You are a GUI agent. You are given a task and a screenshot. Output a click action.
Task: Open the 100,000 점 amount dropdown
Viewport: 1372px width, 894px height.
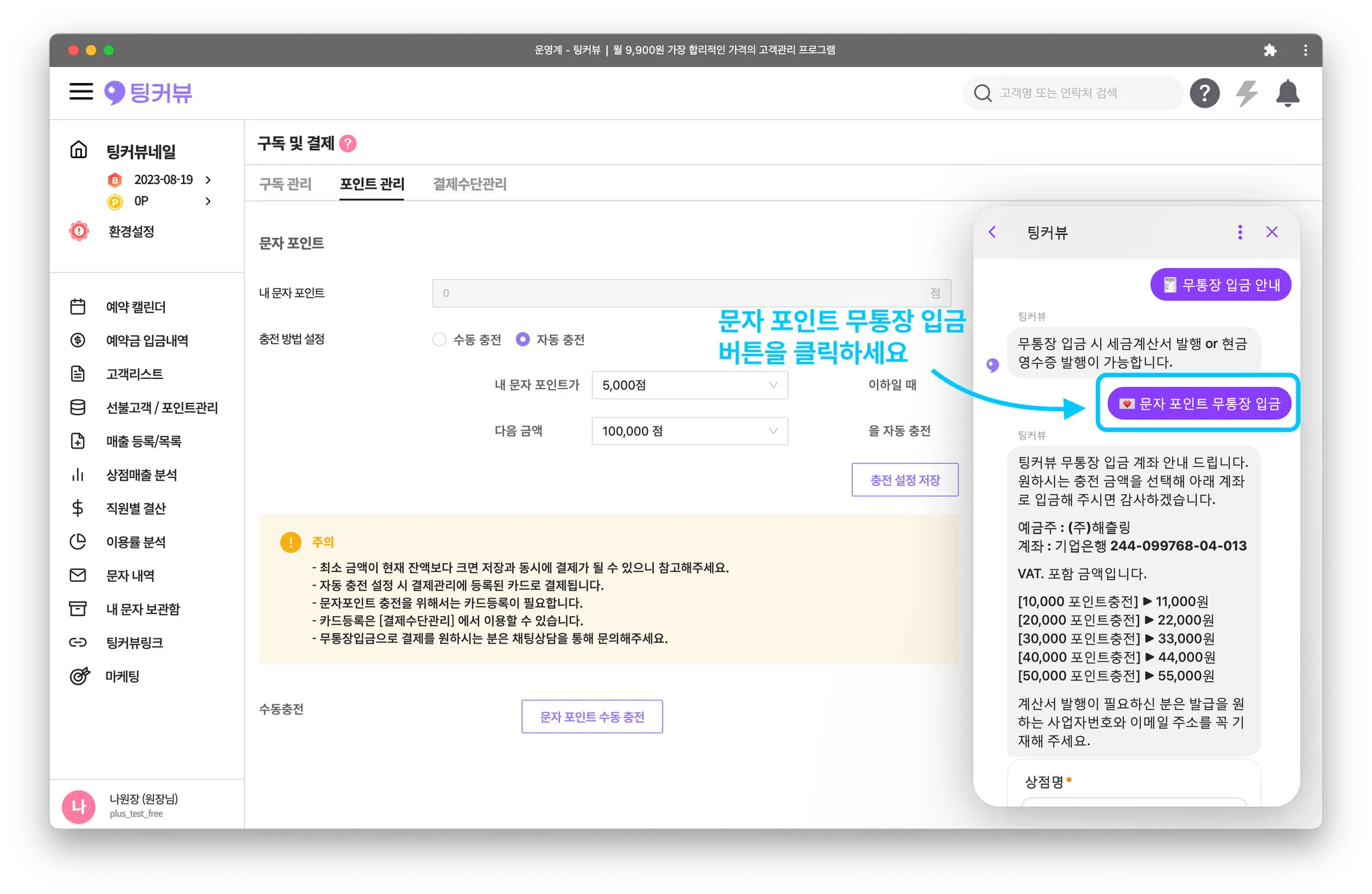click(689, 431)
